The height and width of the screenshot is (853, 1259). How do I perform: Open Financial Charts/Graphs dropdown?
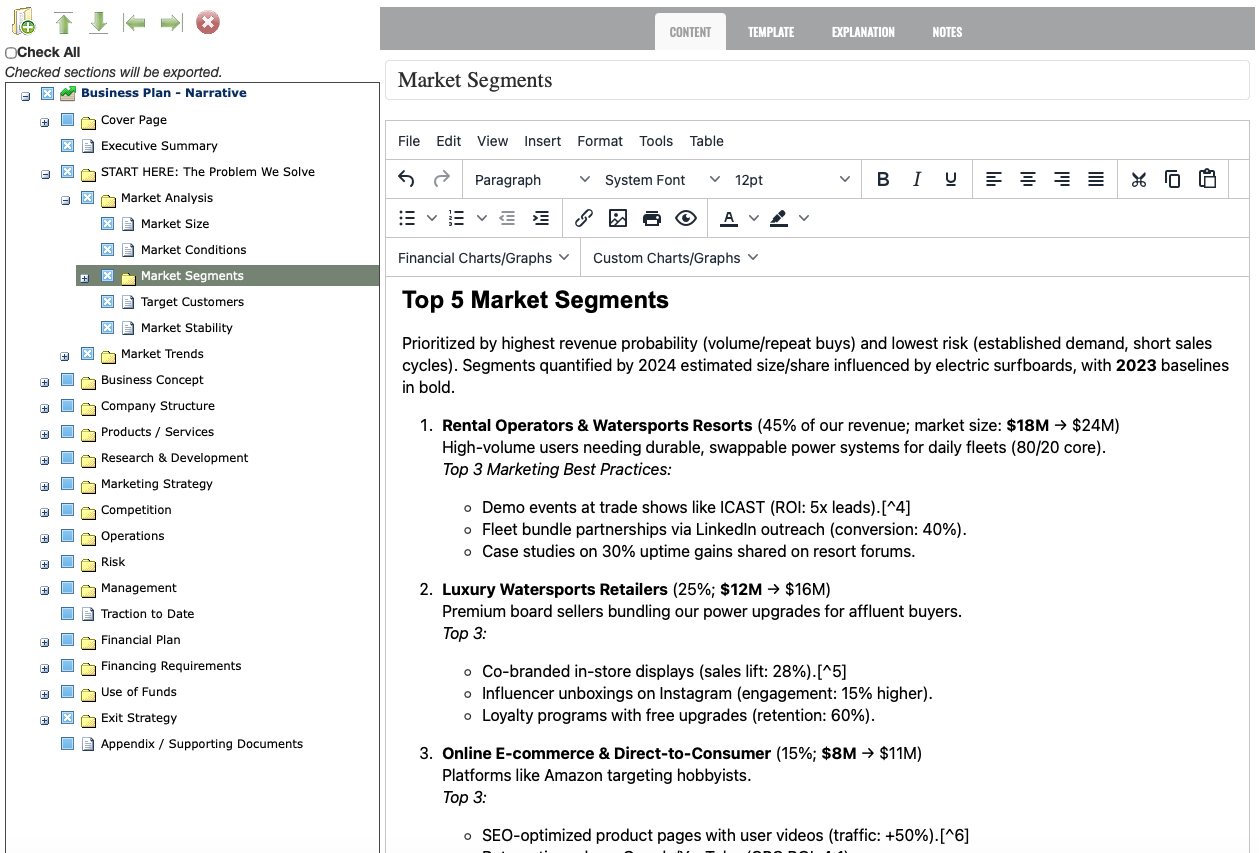[484, 258]
